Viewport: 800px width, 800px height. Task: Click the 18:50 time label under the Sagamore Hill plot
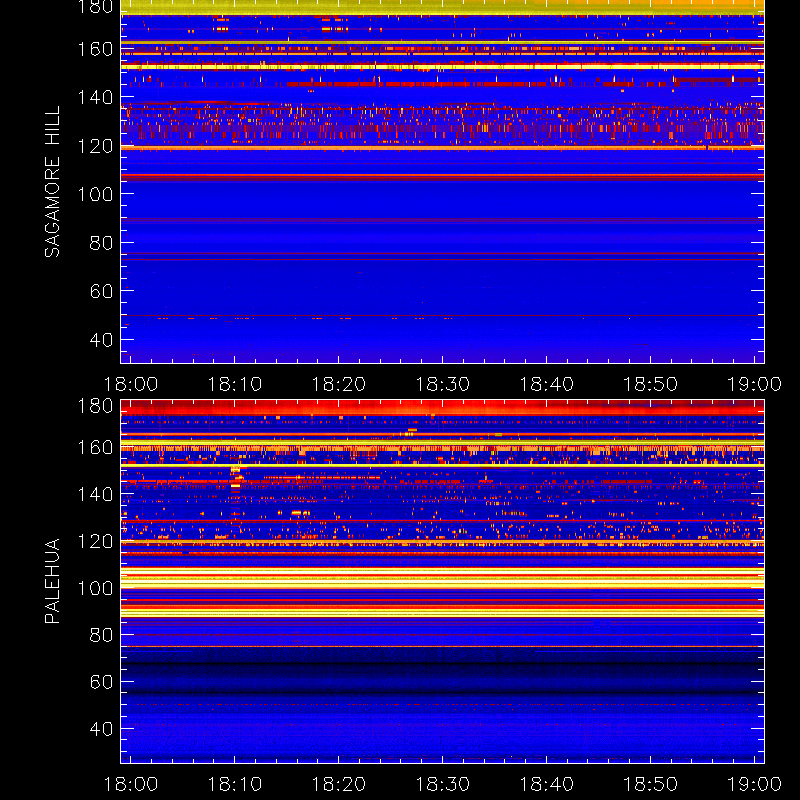pos(651,384)
